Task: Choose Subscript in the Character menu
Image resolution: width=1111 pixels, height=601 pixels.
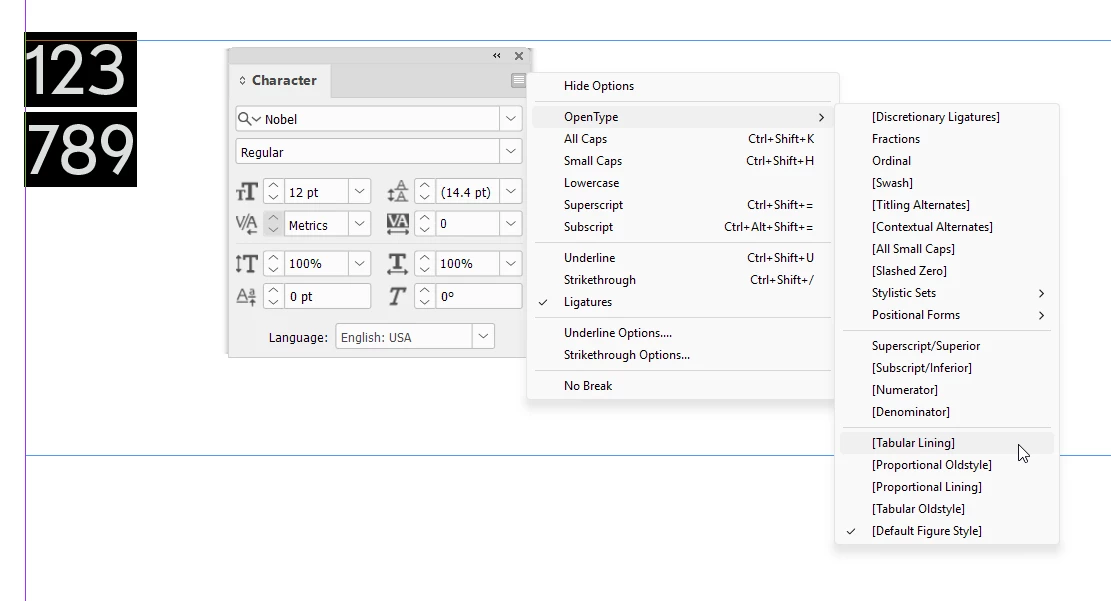Action: tap(682, 227)
